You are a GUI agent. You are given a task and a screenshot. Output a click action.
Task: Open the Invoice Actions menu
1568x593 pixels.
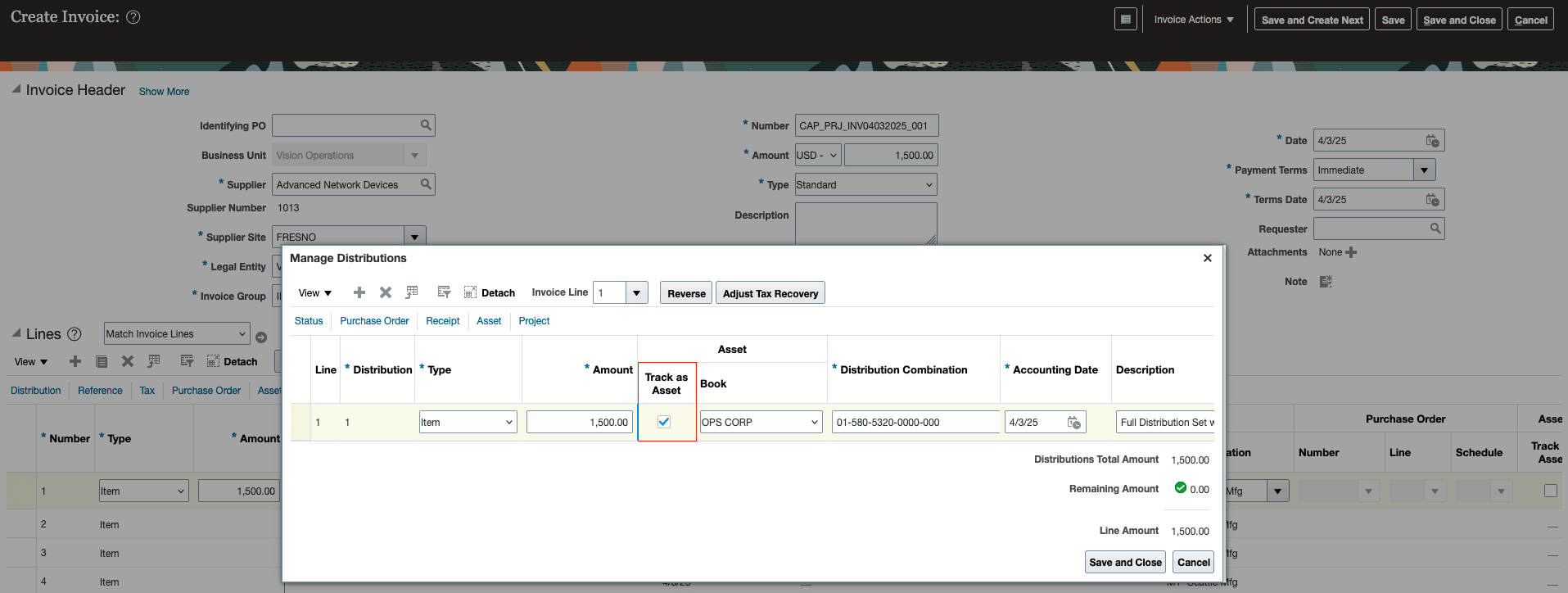tap(1194, 20)
